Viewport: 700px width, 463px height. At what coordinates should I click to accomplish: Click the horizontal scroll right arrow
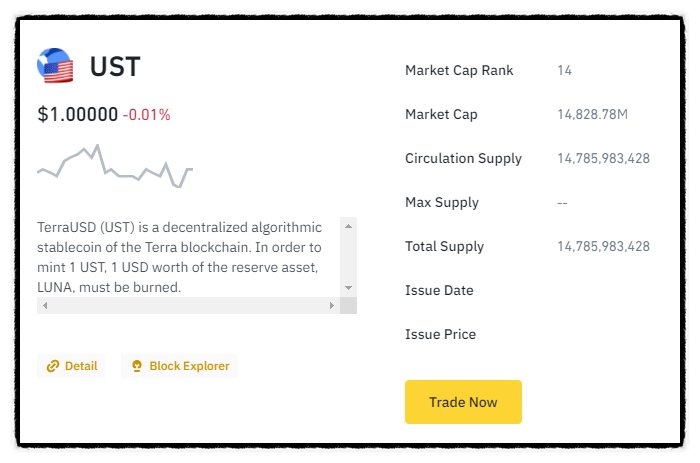pos(332,305)
